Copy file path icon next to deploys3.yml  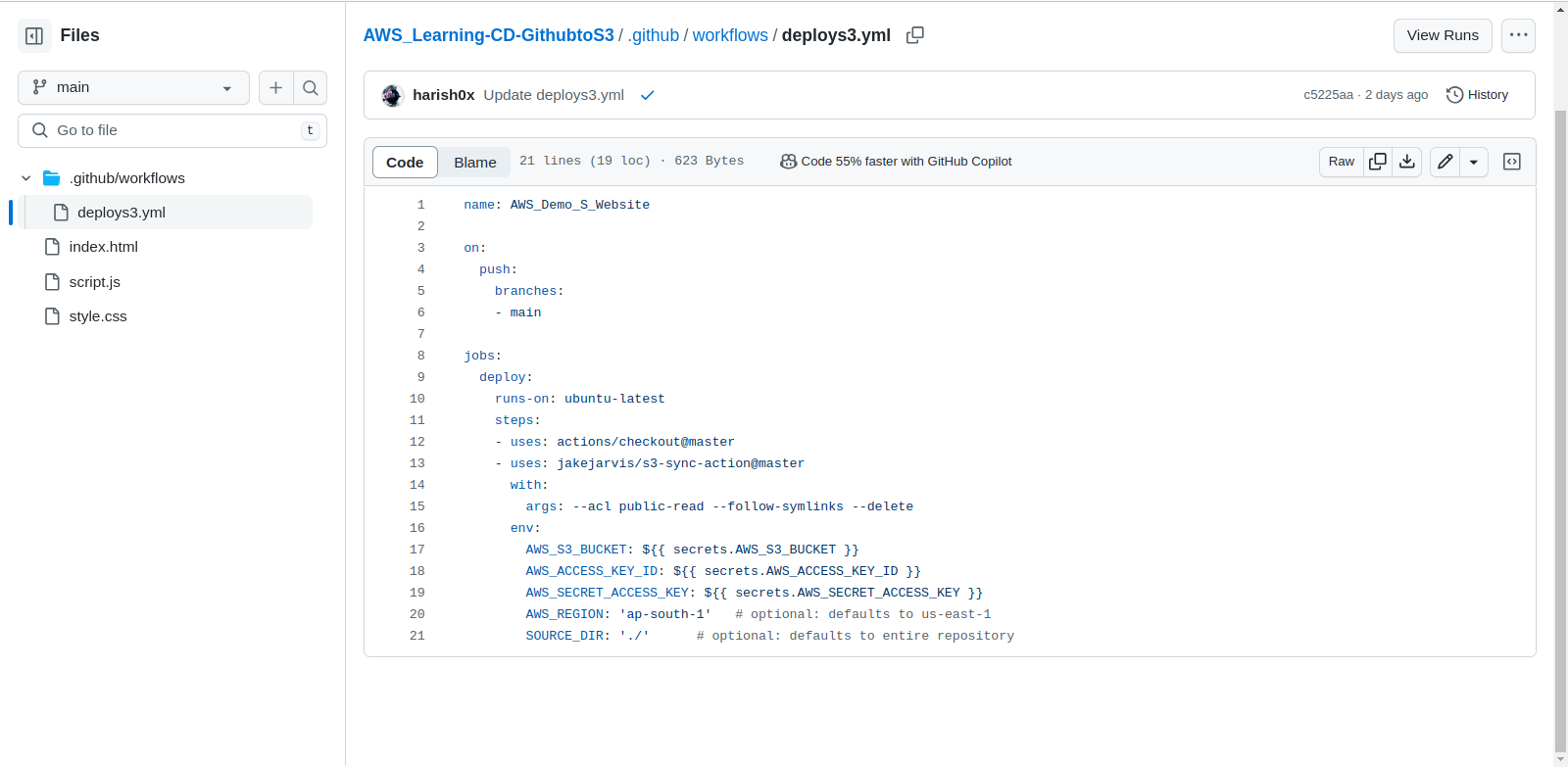click(915, 35)
